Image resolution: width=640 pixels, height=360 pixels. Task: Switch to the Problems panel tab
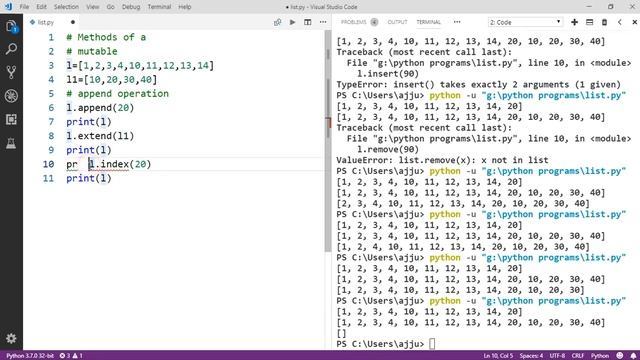354,22
